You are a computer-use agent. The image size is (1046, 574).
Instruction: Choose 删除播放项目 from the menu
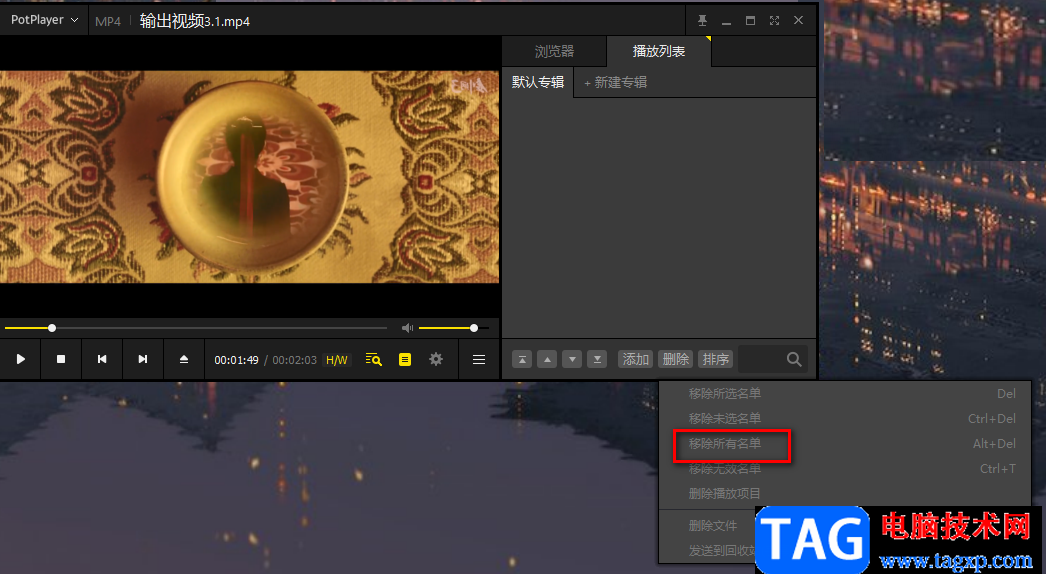[845, 494]
